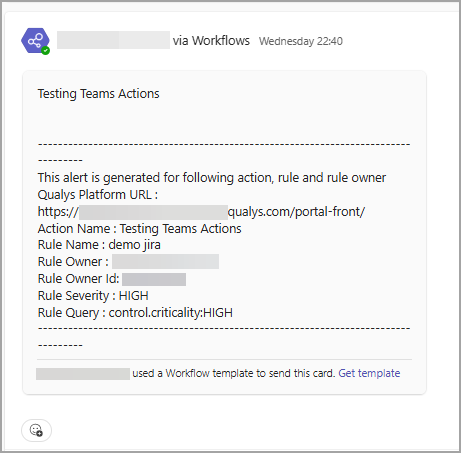Open the Get template link
The height and width of the screenshot is (453, 461).
point(369,373)
